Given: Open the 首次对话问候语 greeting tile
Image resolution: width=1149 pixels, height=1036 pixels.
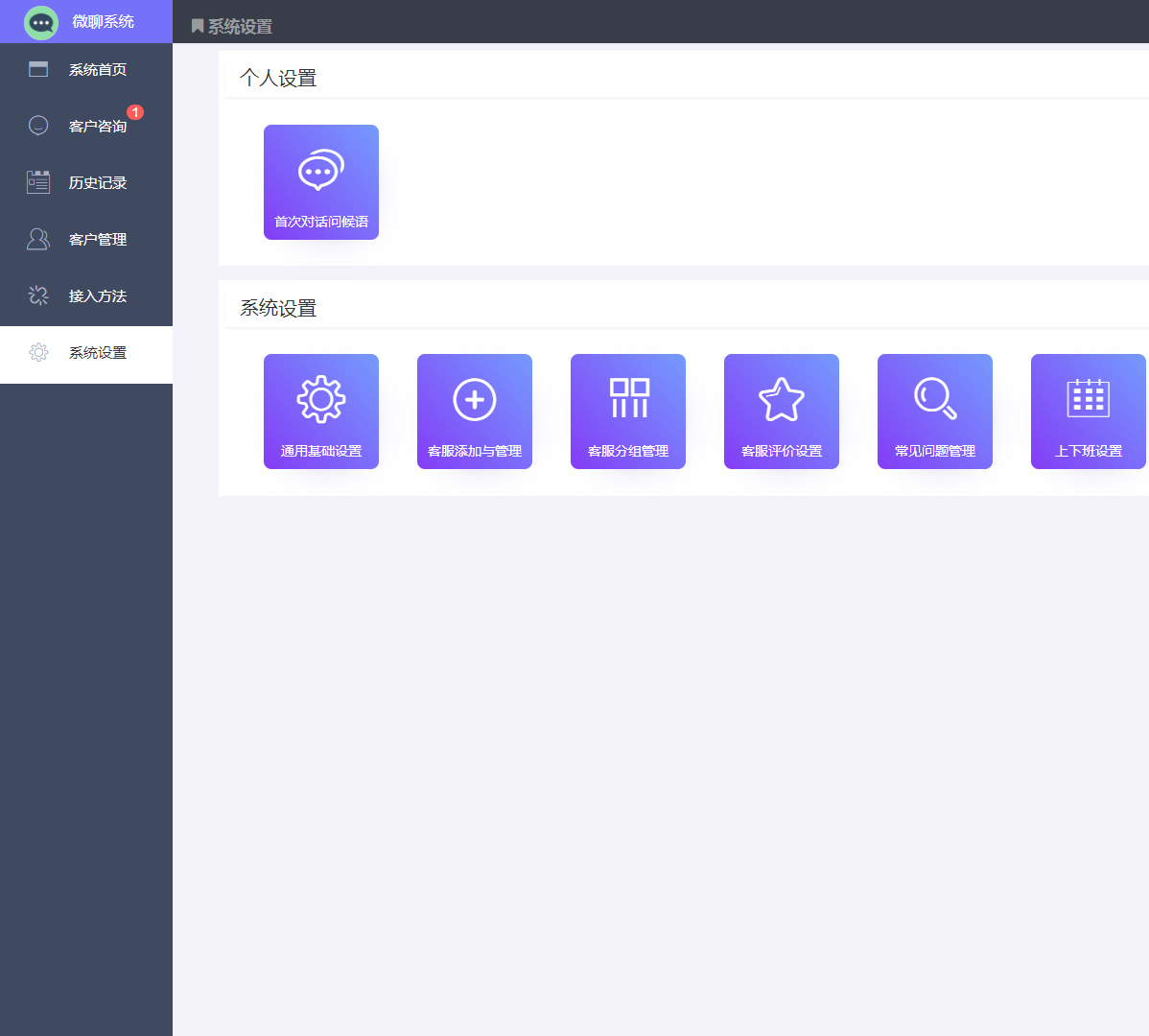Looking at the screenshot, I should tap(321, 182).
